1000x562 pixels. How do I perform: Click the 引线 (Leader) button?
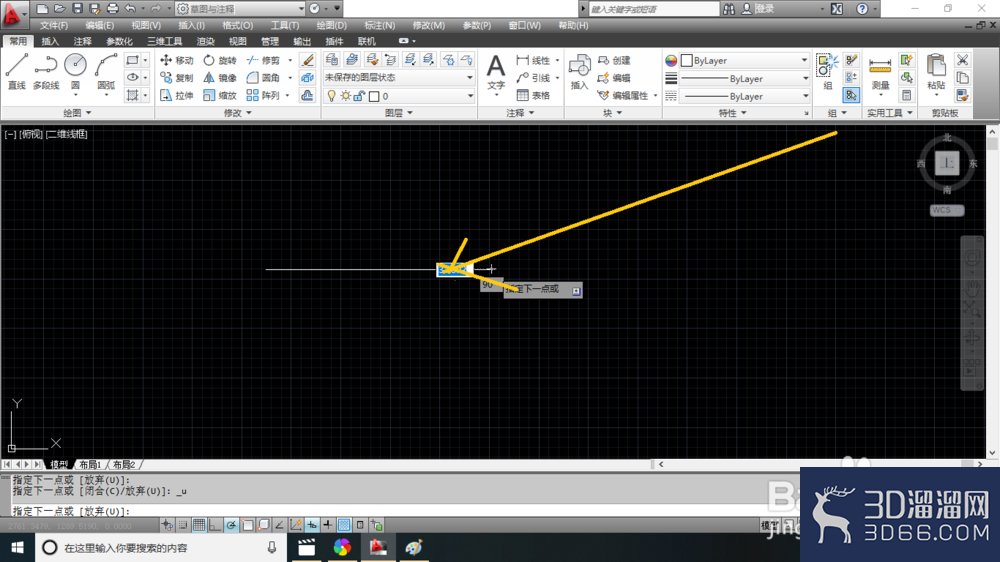pos(533,78)
